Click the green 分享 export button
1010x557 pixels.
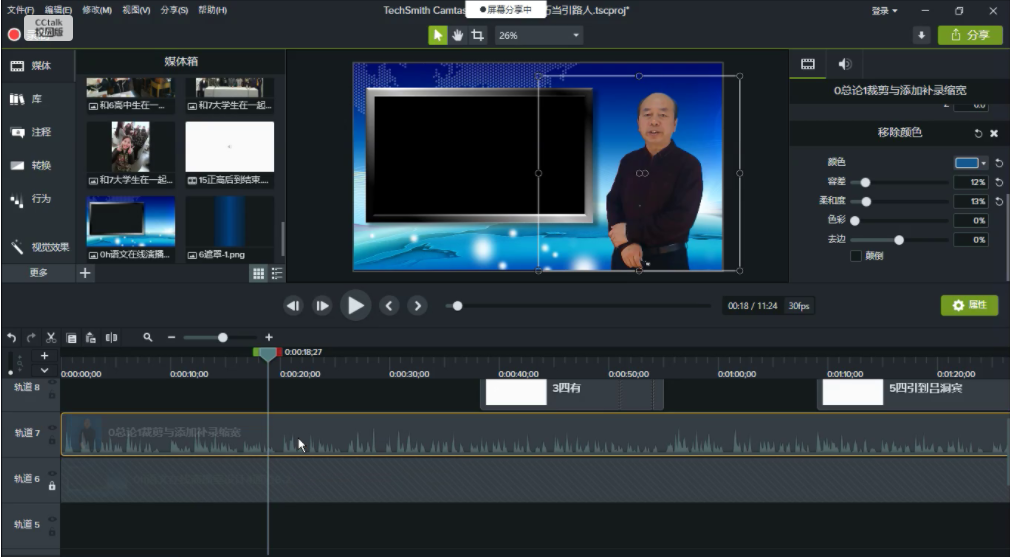(969, 35)
